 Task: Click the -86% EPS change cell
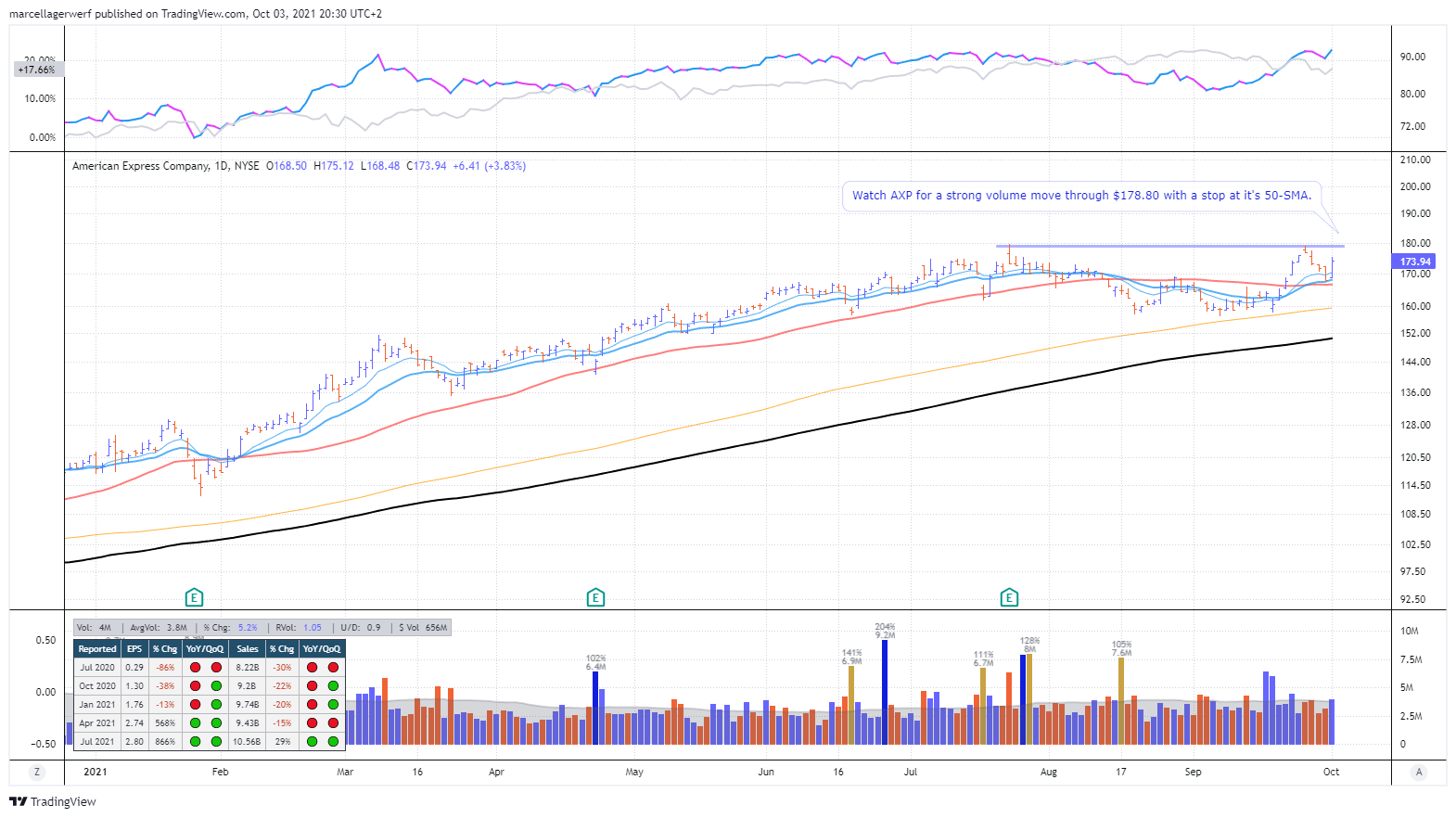(x=164, y=668)
